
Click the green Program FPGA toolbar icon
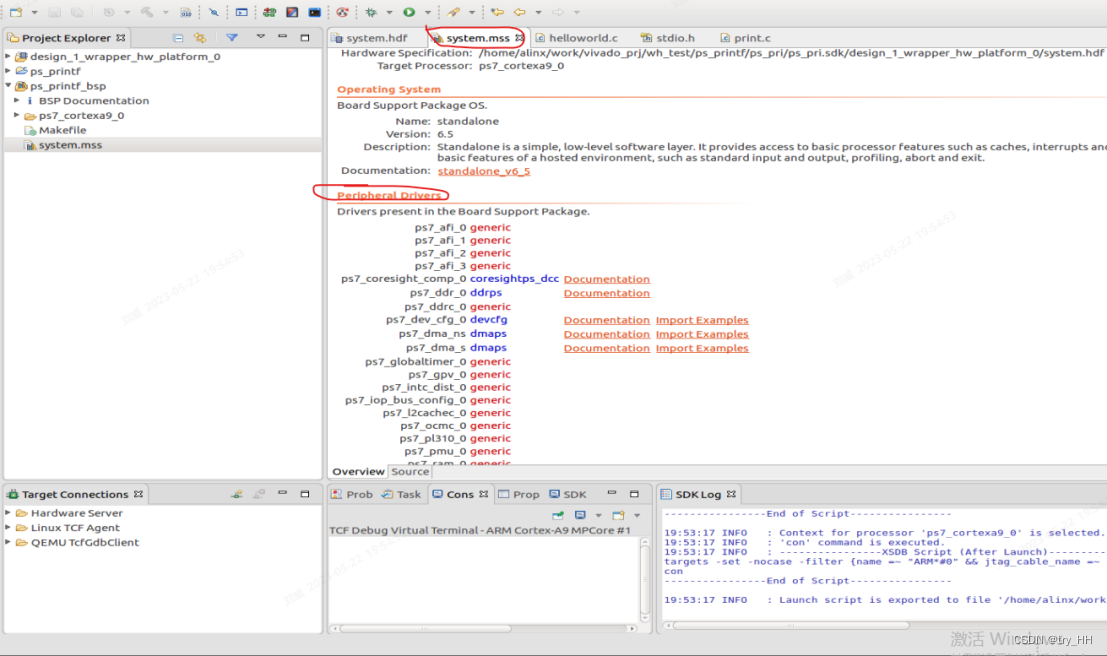(x=269, y=12)
